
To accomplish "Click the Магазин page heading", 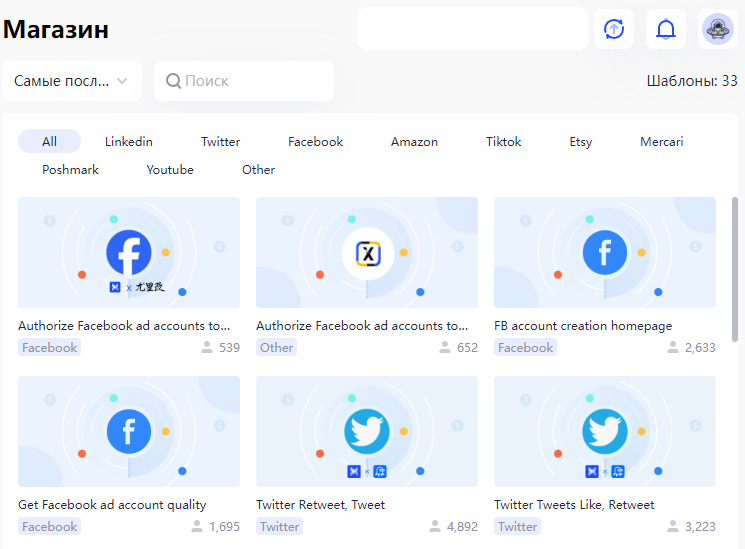I will [x=56, y=29].
